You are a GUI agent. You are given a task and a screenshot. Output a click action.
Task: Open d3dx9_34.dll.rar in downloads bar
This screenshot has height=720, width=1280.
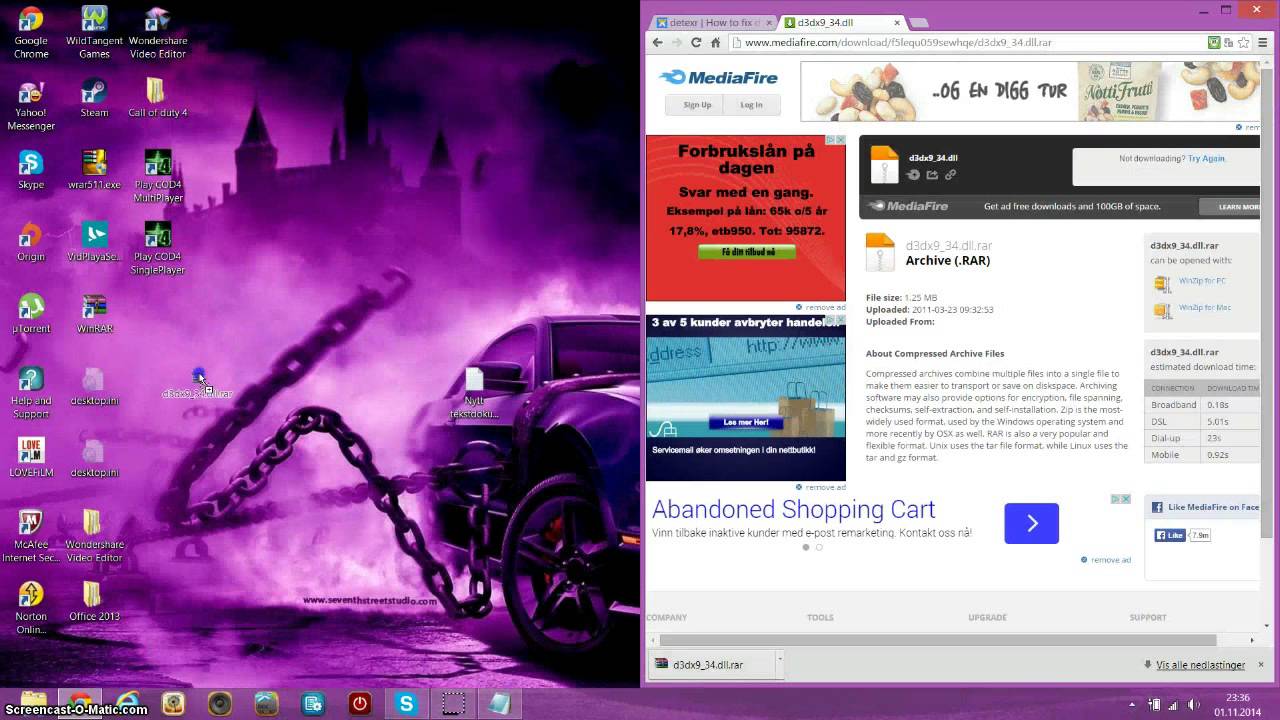[711, 664]
